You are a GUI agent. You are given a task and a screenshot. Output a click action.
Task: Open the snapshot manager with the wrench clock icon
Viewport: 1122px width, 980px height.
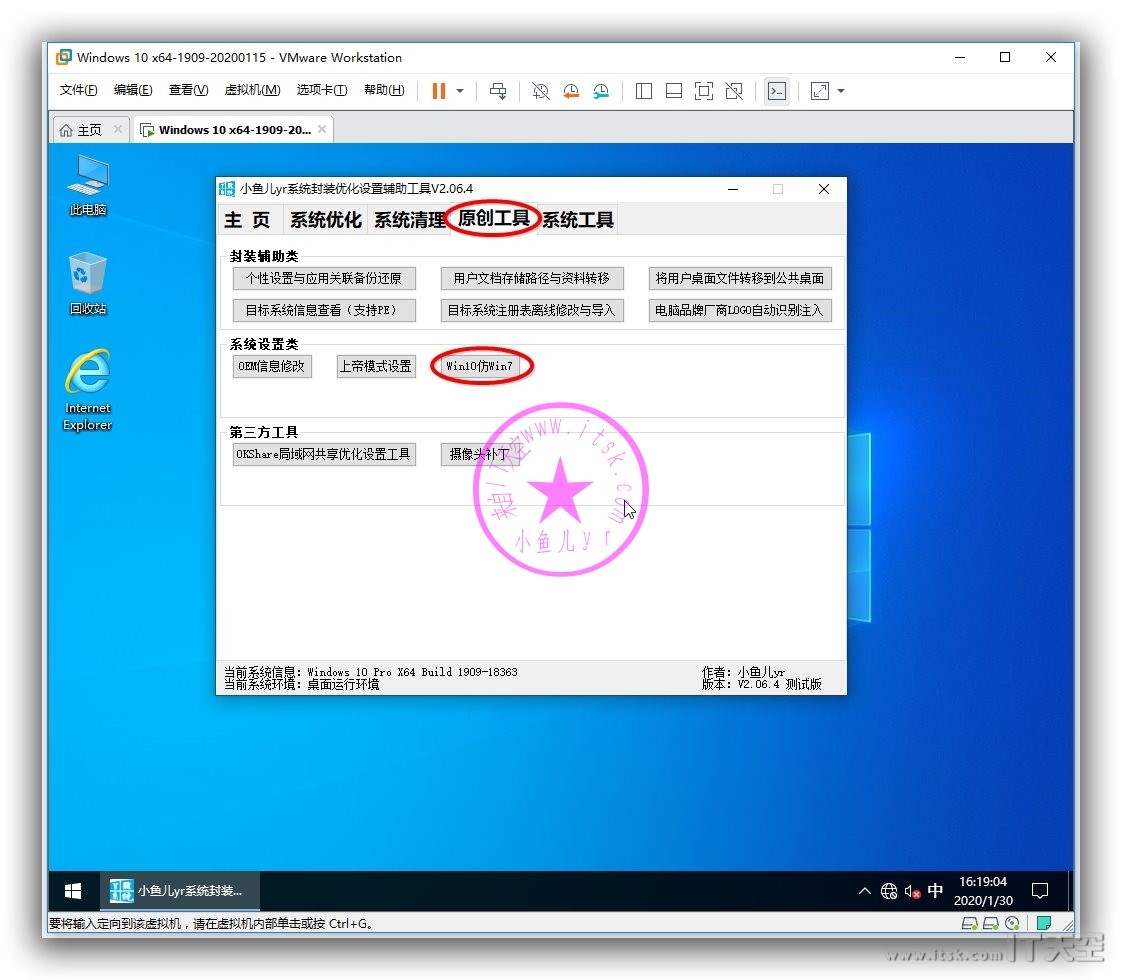pos(601,91)
